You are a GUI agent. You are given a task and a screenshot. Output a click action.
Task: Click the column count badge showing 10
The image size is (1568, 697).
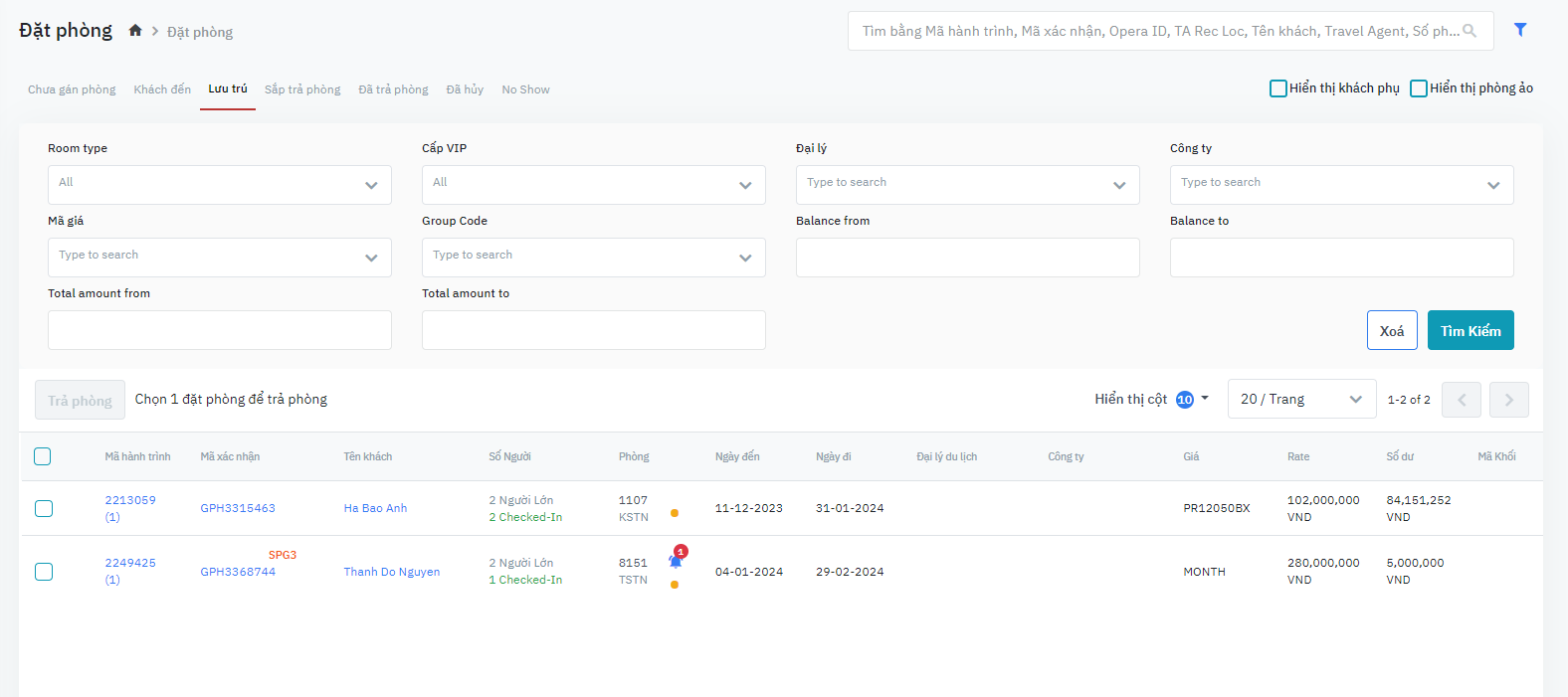coord(1184,400)
